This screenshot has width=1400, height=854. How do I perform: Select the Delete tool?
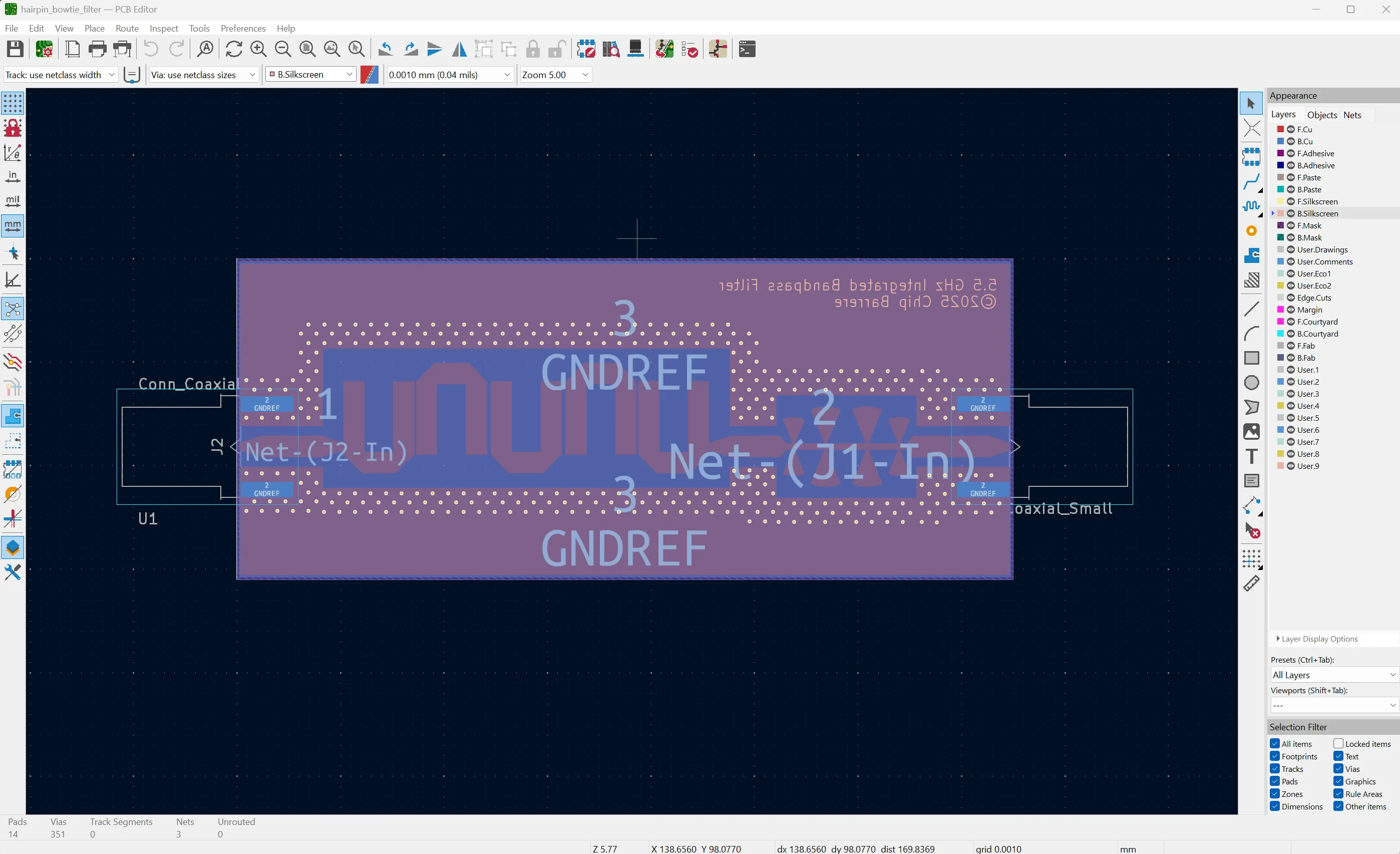click(1251, 531)
